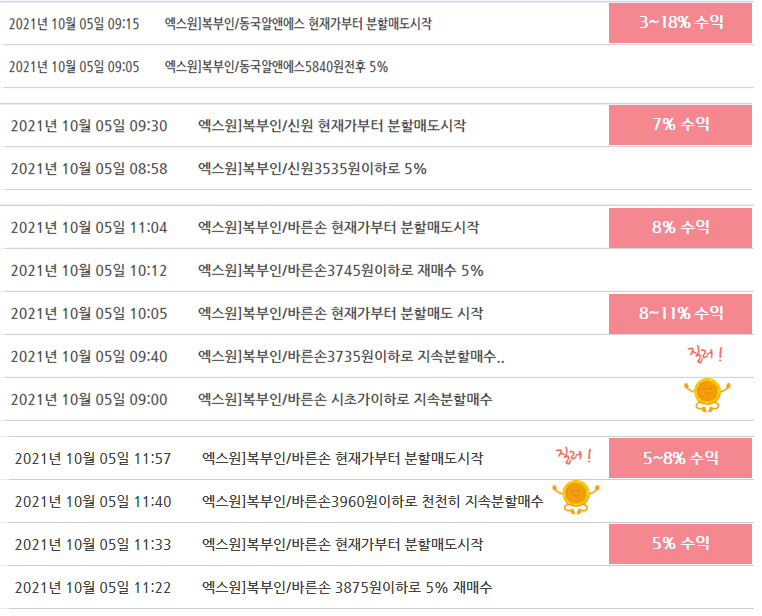Click the meditating sun mascot beside 11:40 entry
Screen dimensions: 762x616
[576, 497]
